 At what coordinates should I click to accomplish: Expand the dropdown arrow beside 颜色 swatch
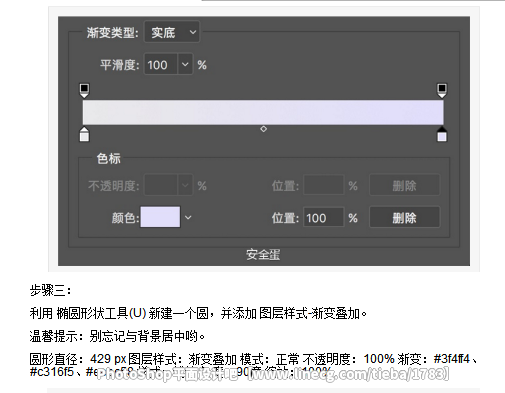click(188, 217)
